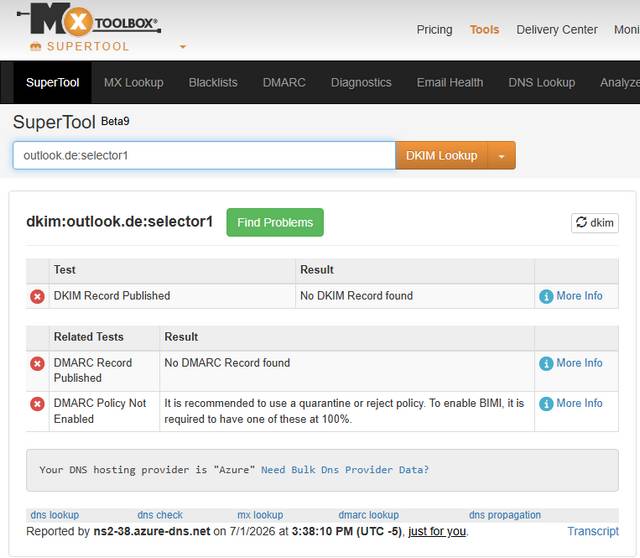Expand the lookup type dropdown arrow
Viewport: 640px width, 558px height.
[x=502, y=156]
